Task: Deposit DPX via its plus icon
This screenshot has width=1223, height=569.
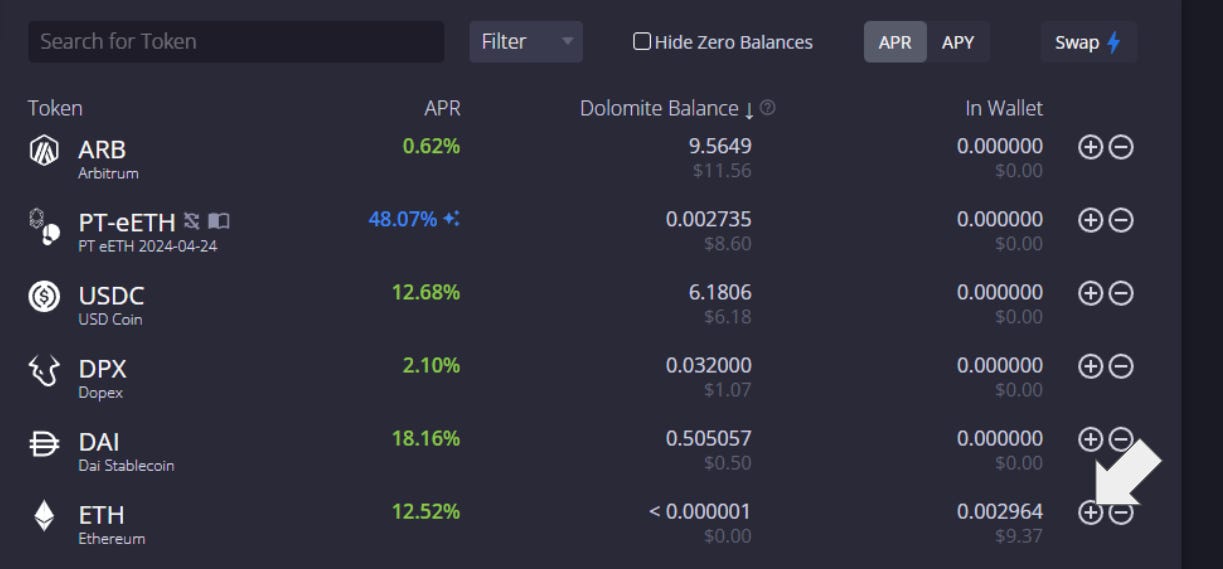Action: pyautogui.click(x=1090, y=366)
